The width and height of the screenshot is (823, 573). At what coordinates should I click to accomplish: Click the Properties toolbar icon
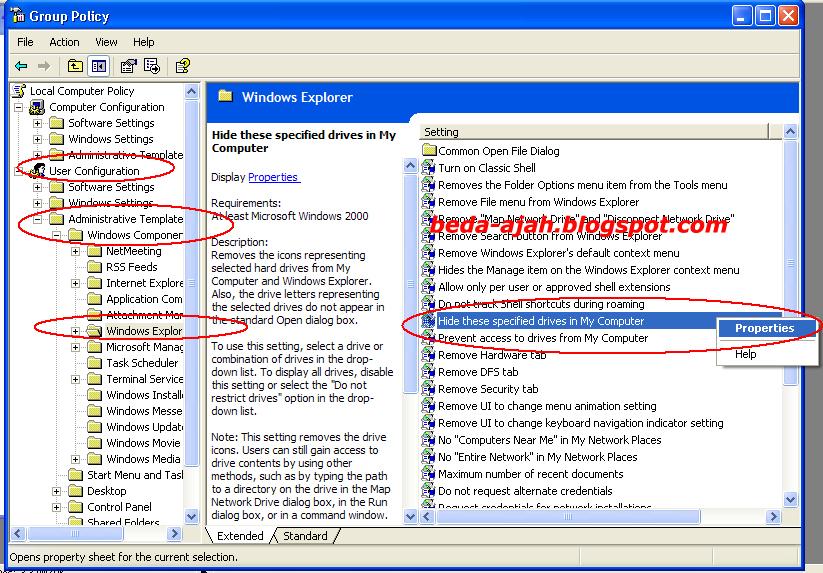pos(128,66)
